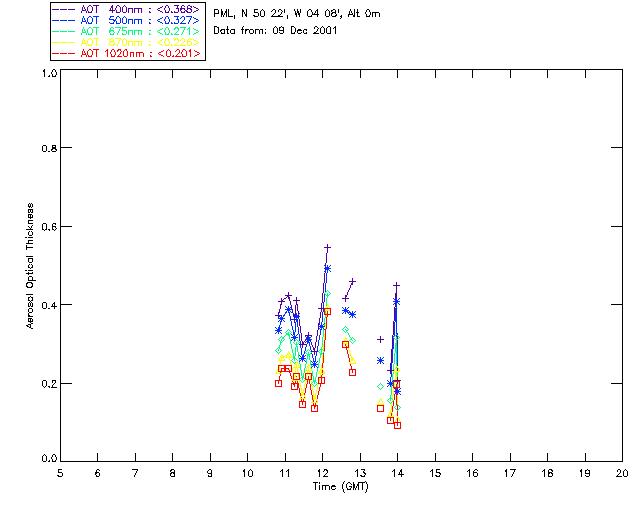This screenshot has height=512, width=640.
Task: Click the x-axis tick label 14
Action: click(x=398, y=473)
